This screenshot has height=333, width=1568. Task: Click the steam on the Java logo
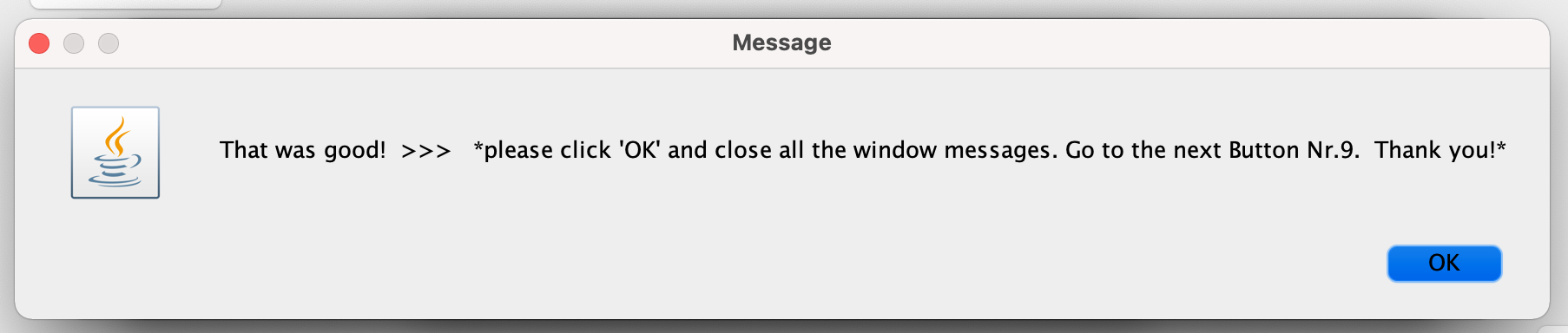pos(117,134)
